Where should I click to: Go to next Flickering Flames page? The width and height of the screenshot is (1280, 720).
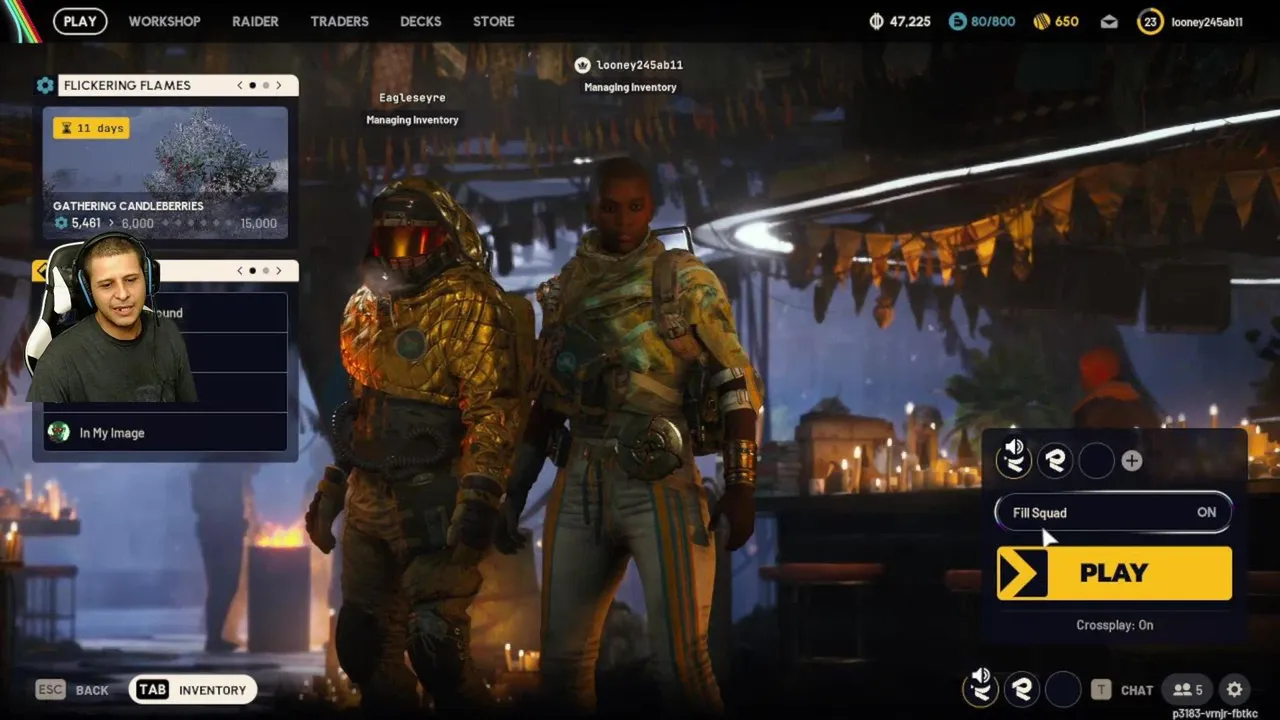(278, 85)
